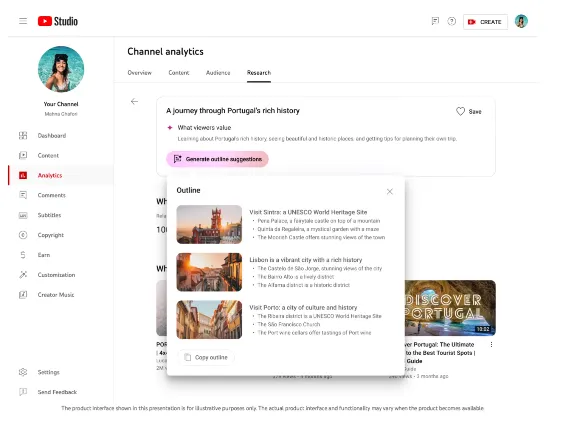Screen dimensions: 581x425
Task: Click the CREATE button
Action: [485, 22]
